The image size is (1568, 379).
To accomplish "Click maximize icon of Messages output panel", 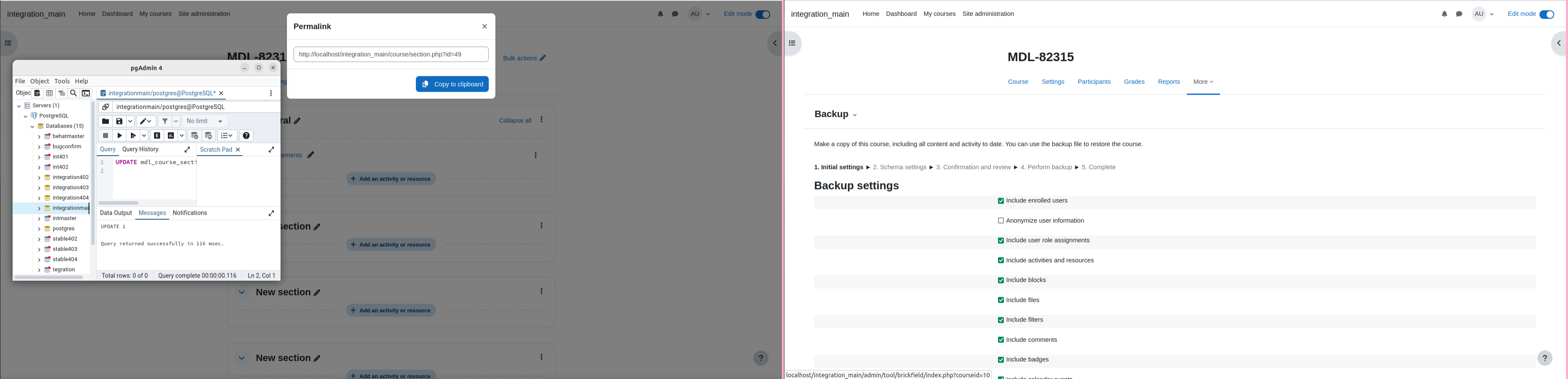I will [271, 213].
